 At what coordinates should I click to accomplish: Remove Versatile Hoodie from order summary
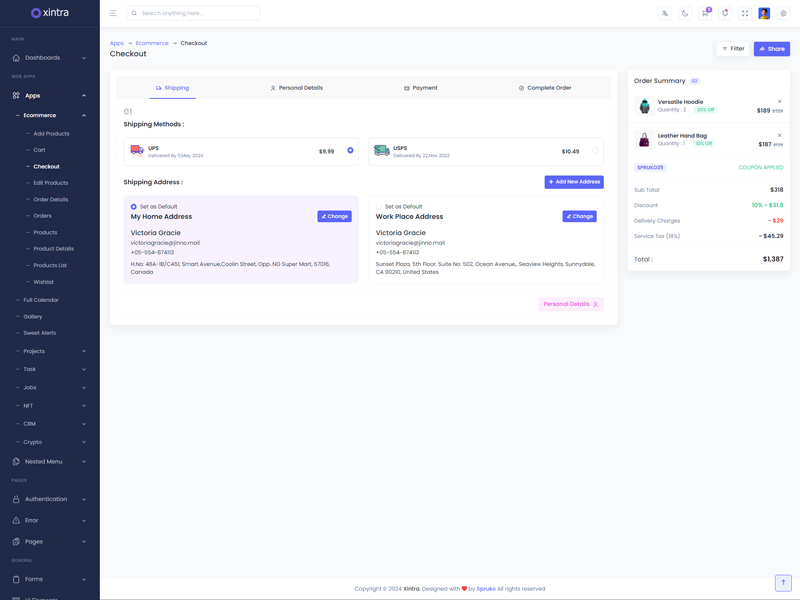pos(780,102)
